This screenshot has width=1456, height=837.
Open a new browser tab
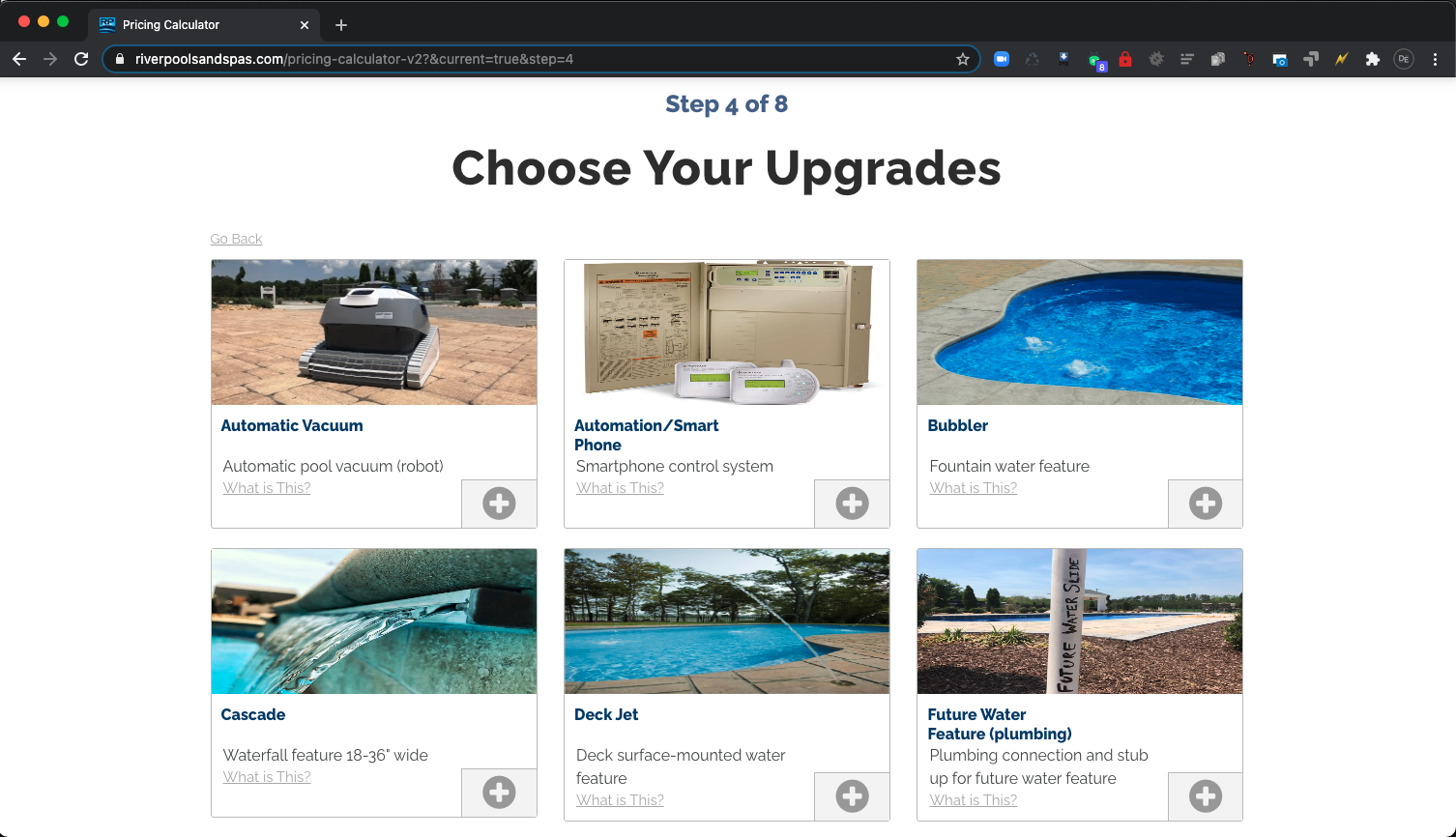(340, 25)
